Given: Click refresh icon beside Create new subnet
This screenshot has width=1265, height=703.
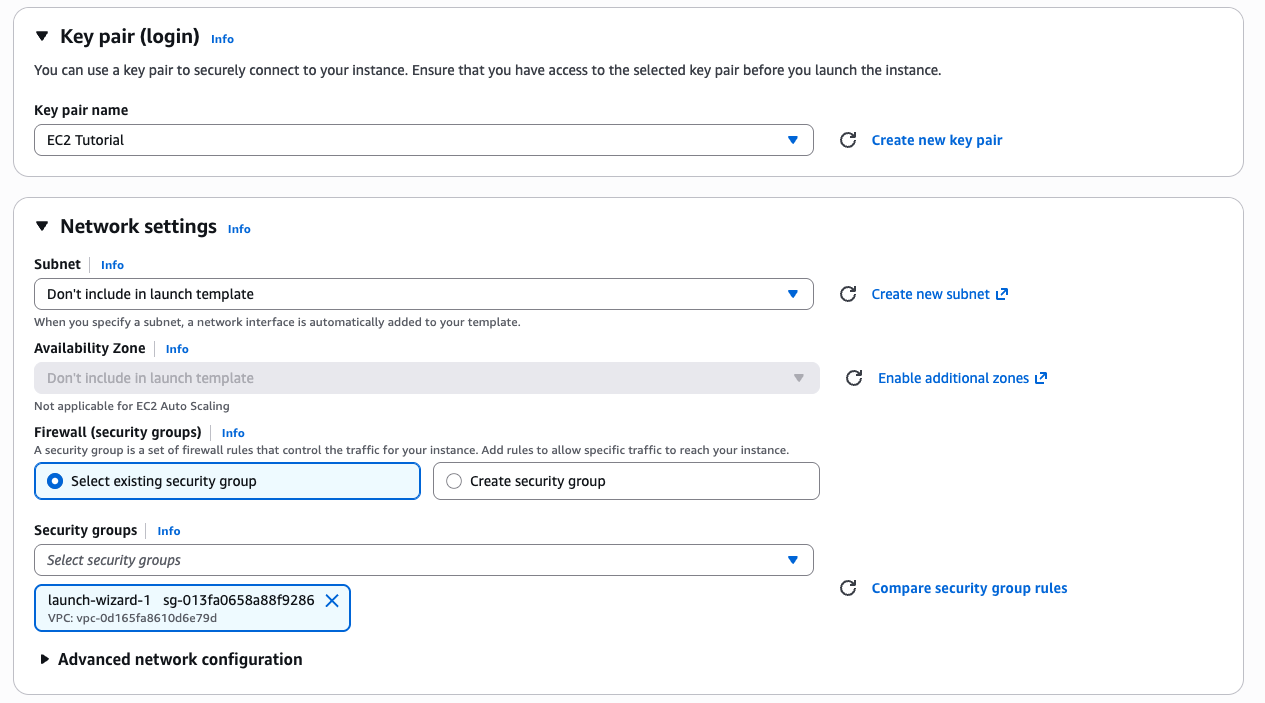Looking at the screenshot, I should click(x=848, y=294).
